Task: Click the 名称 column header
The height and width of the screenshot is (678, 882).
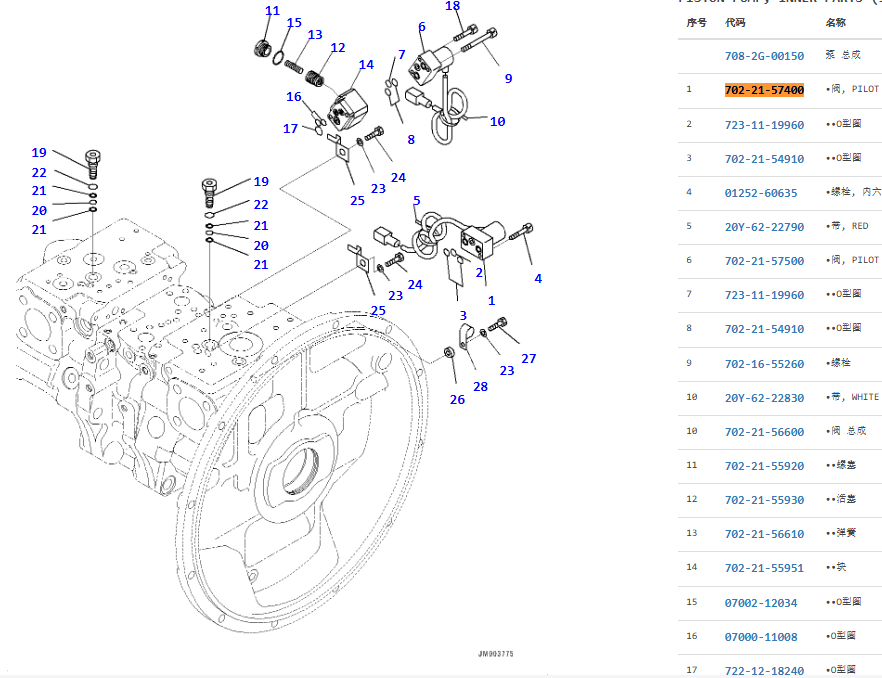Action: pyautogui.click(x=836, y=23)
